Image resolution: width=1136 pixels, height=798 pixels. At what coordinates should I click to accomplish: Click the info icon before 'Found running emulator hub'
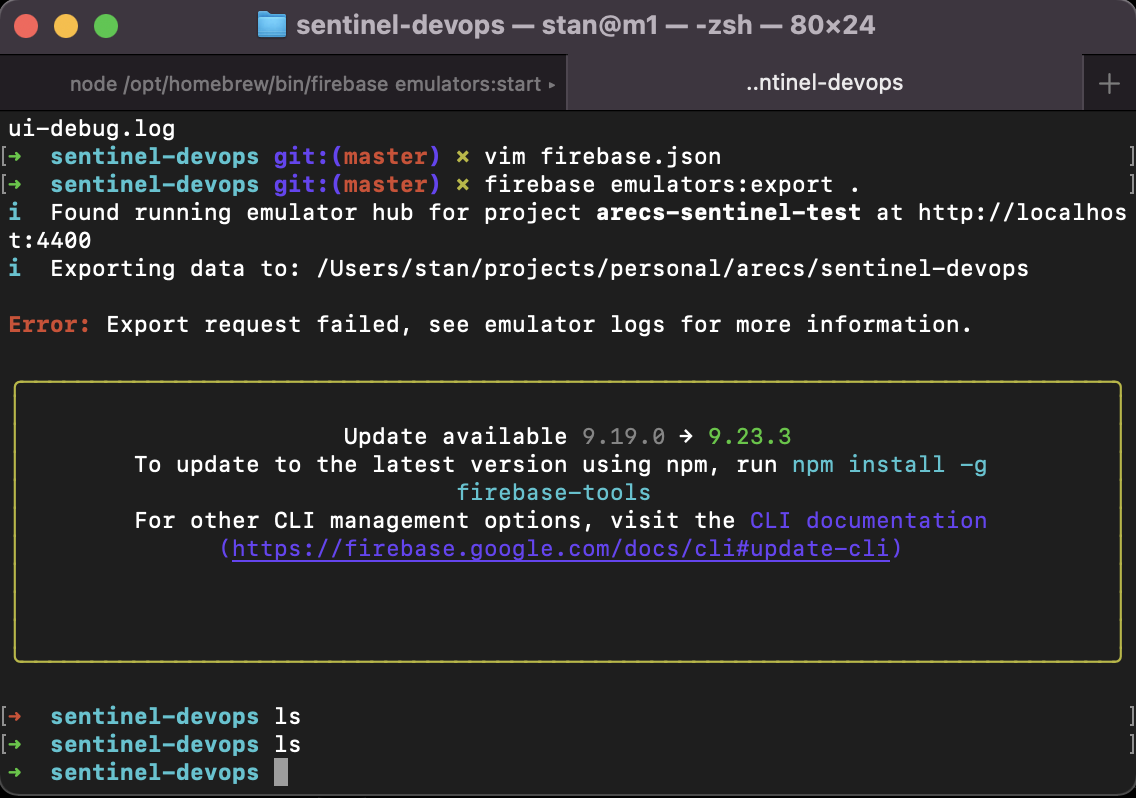click(x=14, y=212)
